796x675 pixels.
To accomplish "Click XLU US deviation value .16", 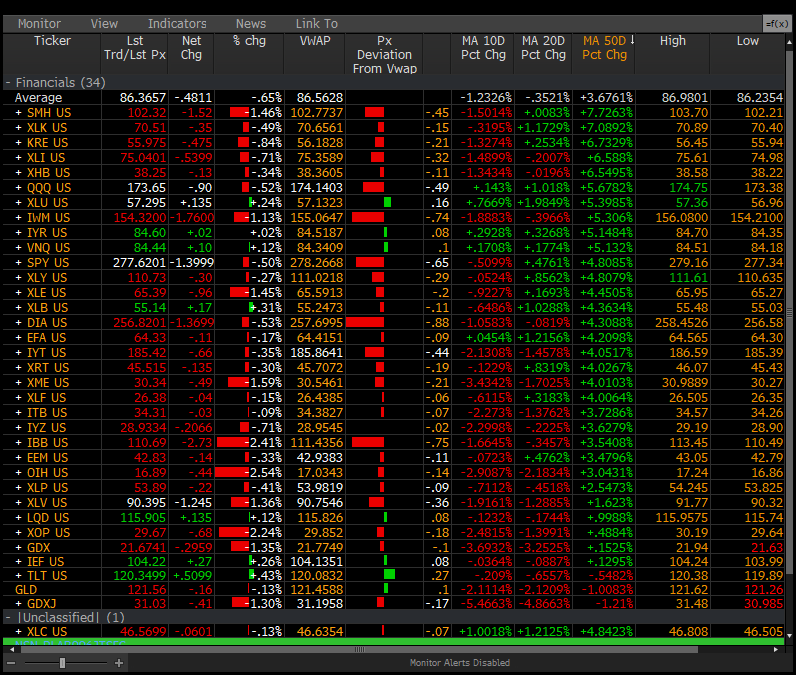I will [x=440, y=203].
